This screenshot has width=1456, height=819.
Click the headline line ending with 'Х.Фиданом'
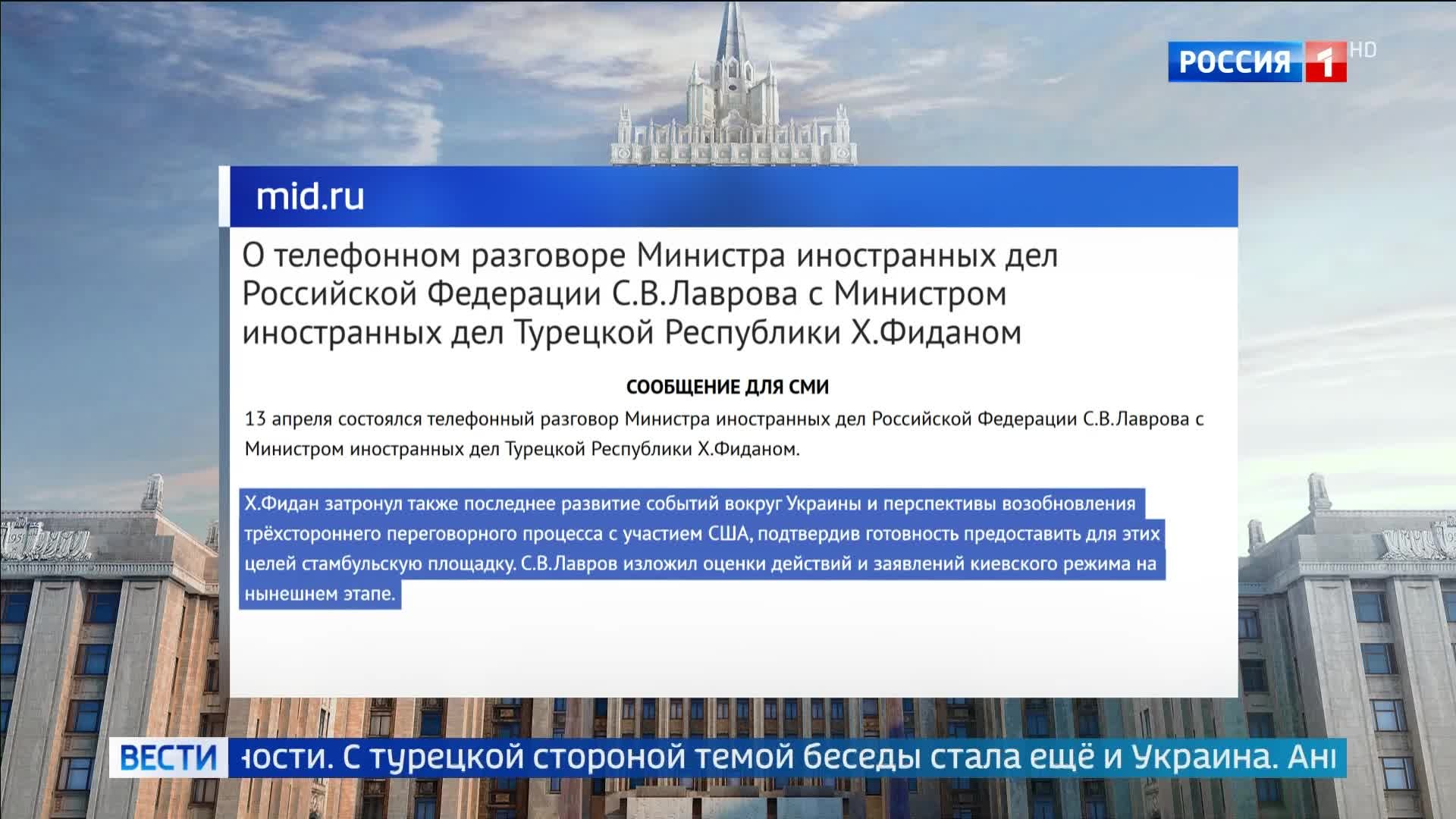(632, 333)
